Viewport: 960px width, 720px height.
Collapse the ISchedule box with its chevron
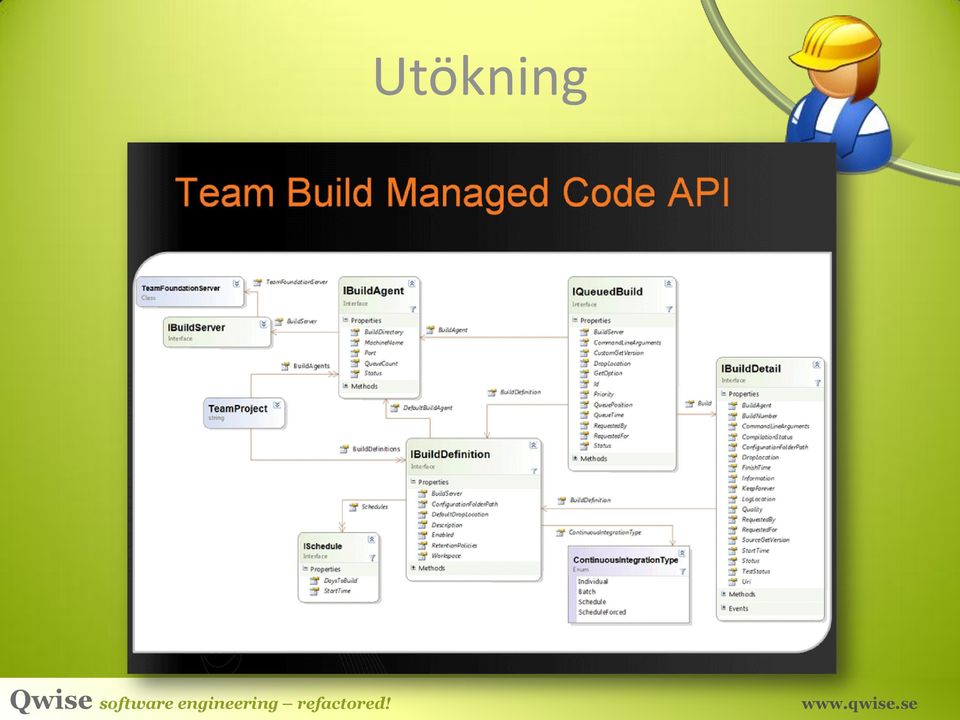371,539
